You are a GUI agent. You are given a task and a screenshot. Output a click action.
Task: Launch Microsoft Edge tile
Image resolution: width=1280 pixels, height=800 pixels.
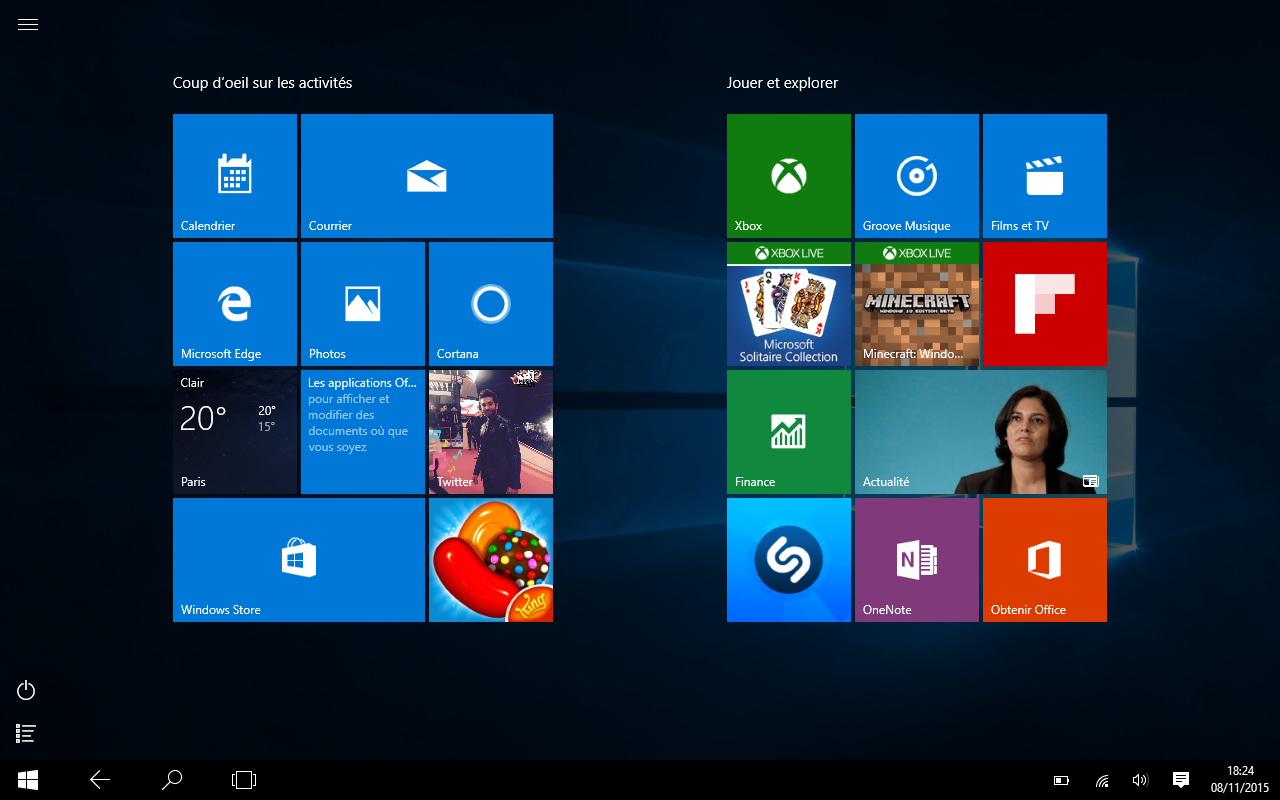coord(235,304)
